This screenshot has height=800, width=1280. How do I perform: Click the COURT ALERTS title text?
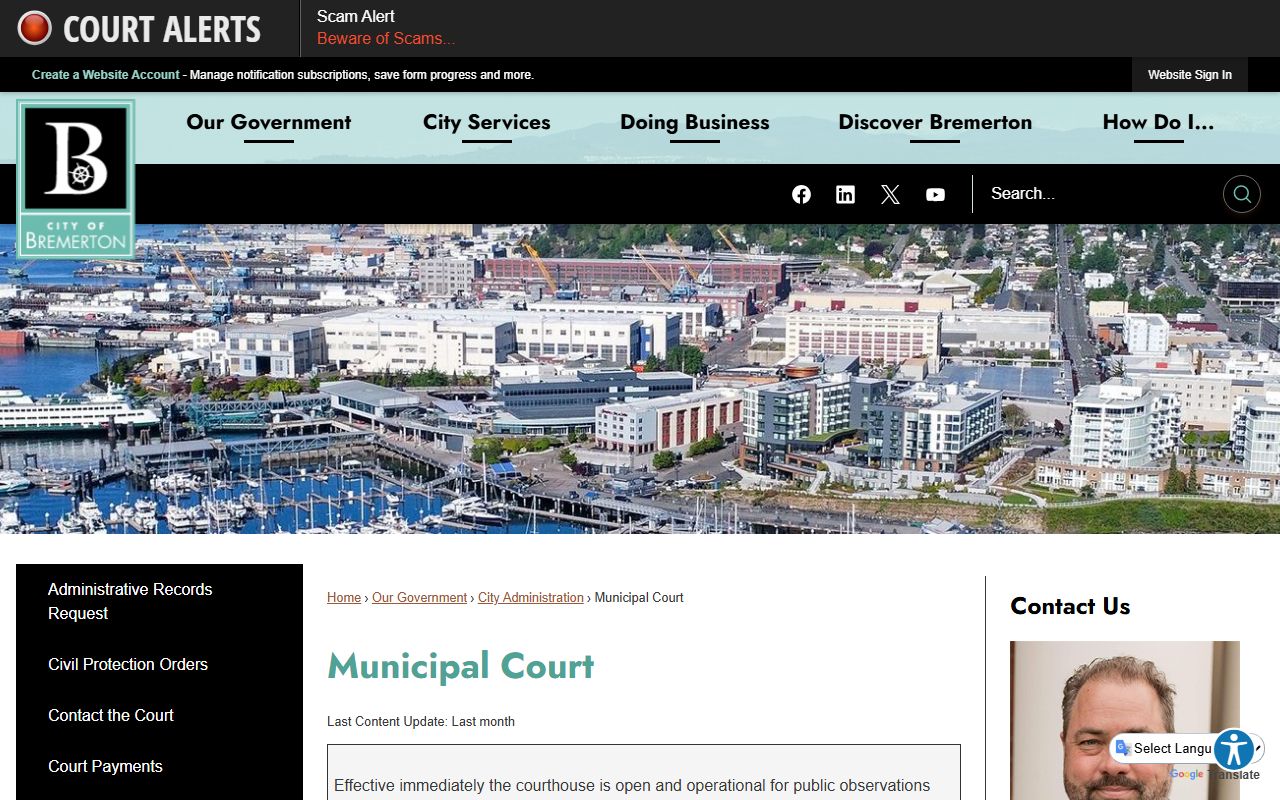pos(162,29)
